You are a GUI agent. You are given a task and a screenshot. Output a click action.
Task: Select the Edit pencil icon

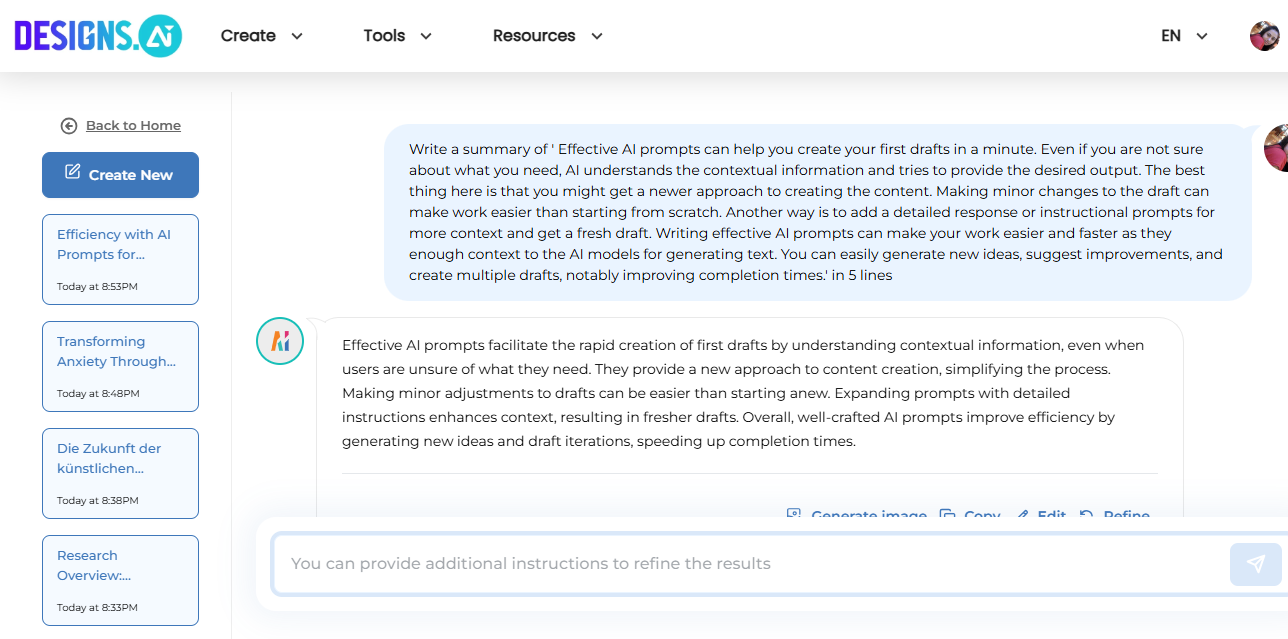click(1023, 514)
